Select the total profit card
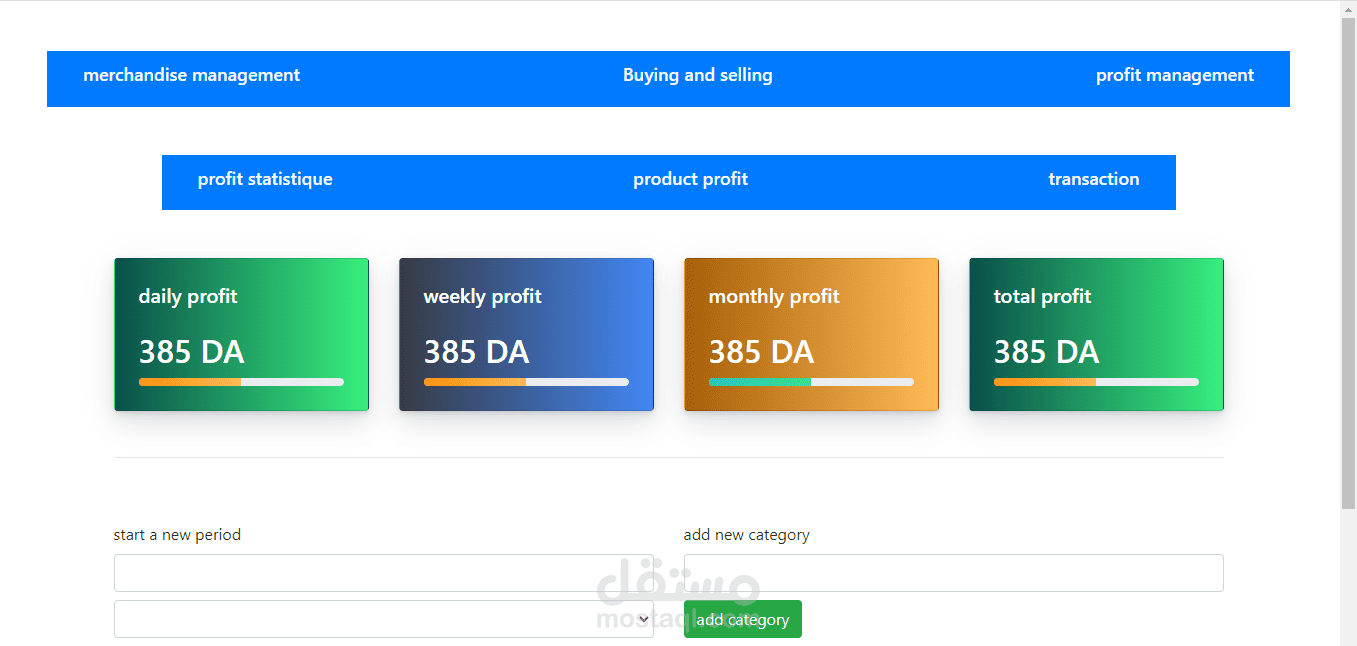 1096,334
